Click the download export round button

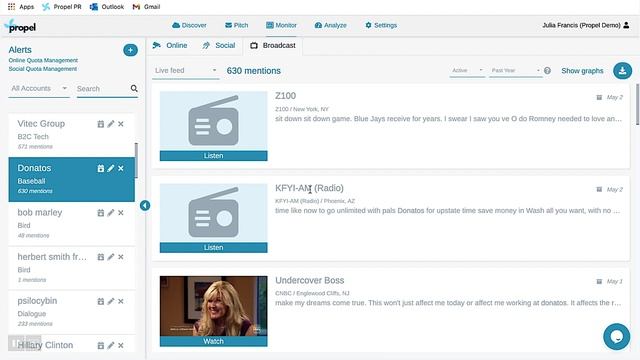622,71
